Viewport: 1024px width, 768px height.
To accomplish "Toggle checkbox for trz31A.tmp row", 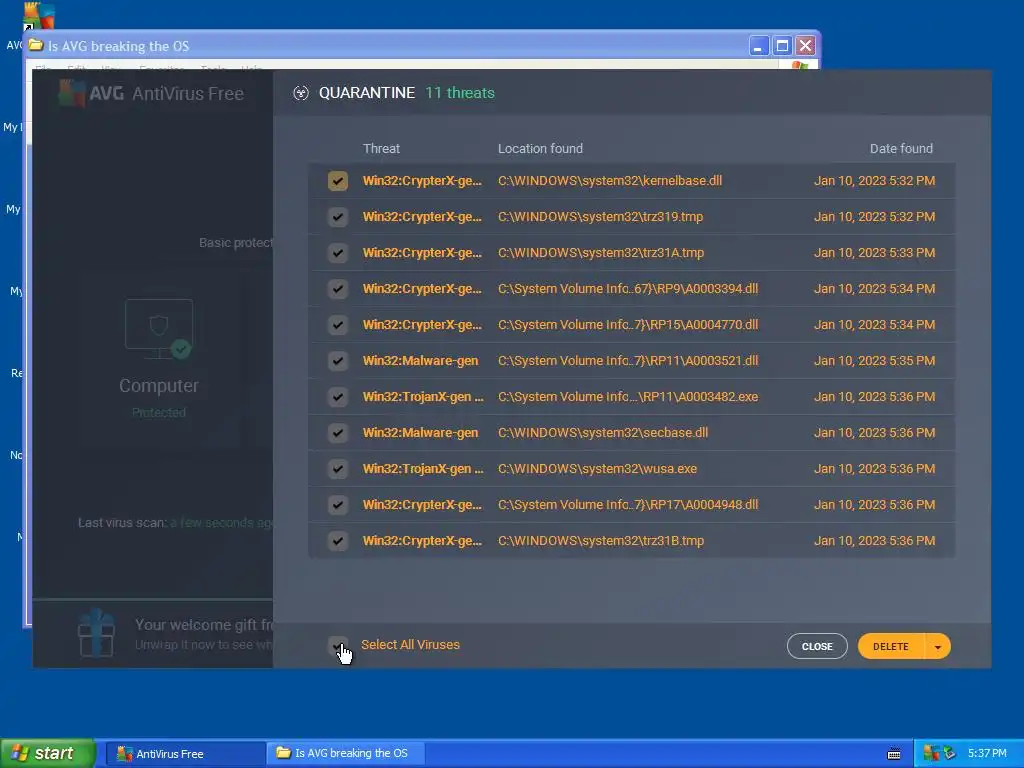I will tap(338, 253).
